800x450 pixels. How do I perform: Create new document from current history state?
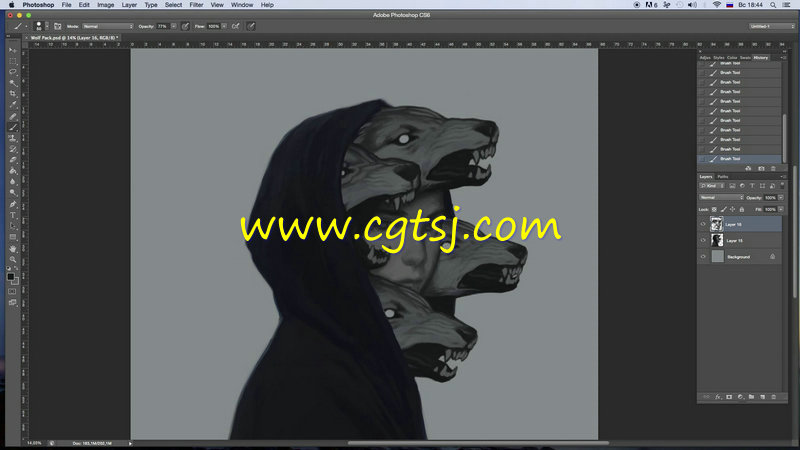click(x=748, y=168)
